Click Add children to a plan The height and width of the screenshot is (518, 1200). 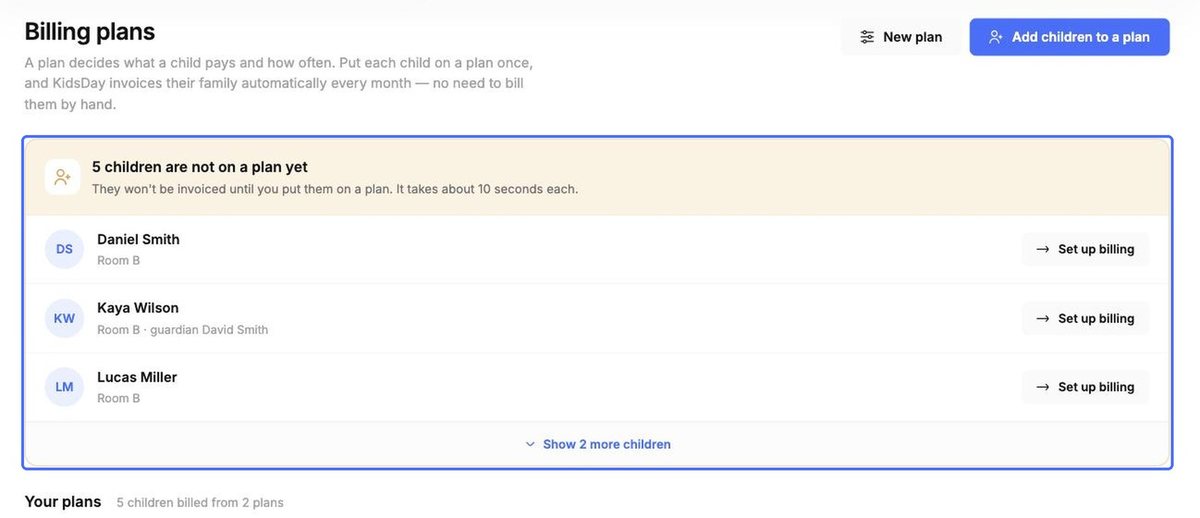(x=1069, y=37)
